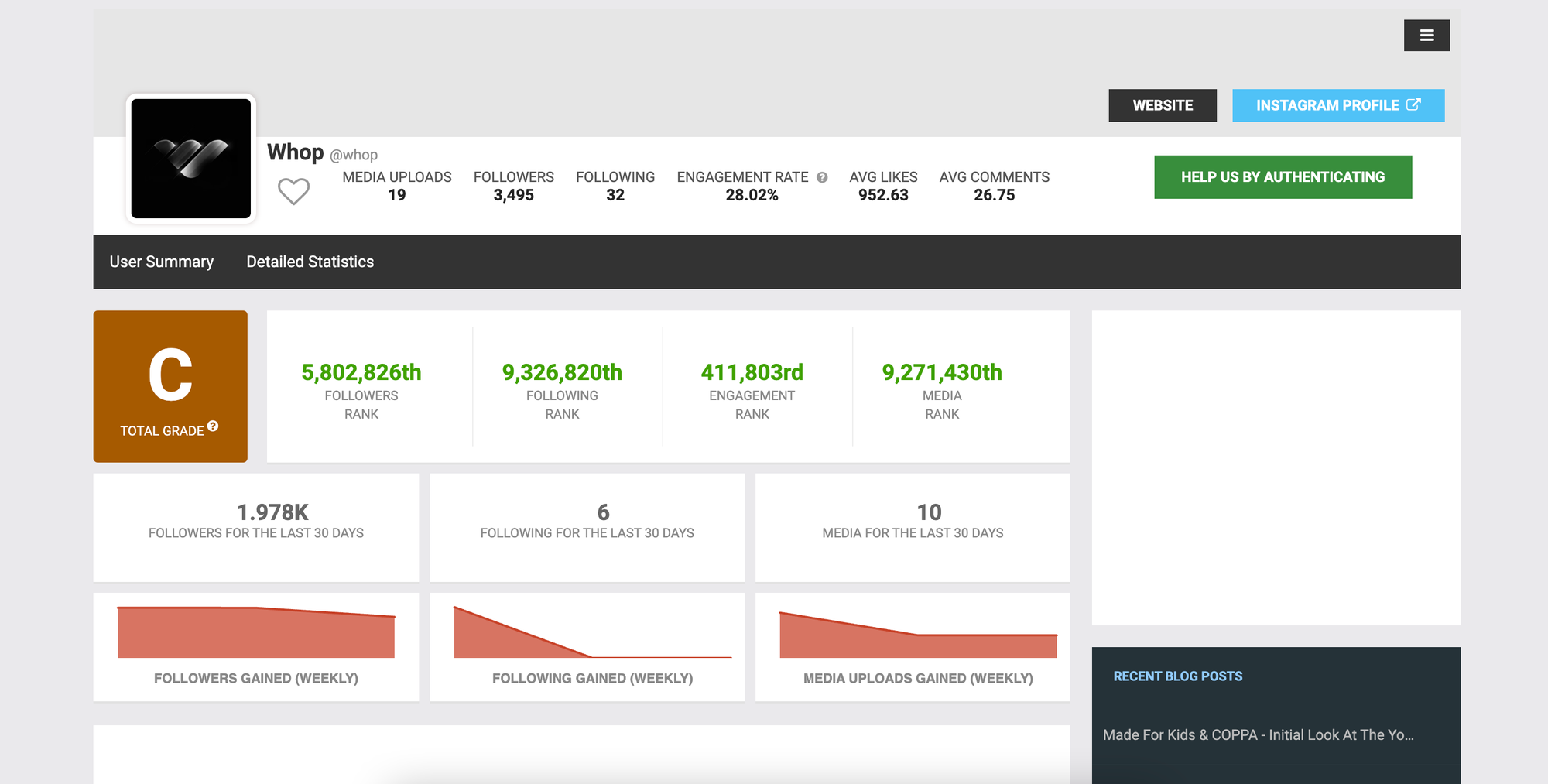Click the Following Gained weekly graph
This screenshot has width=1548, height=784.
[587, 635]
